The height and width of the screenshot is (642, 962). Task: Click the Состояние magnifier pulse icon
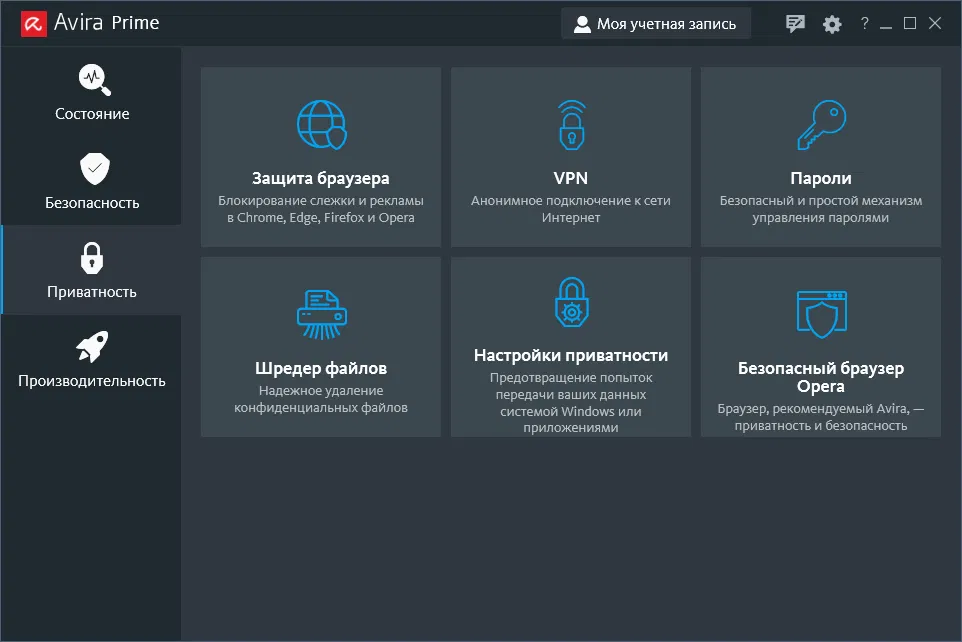(94, 80)
